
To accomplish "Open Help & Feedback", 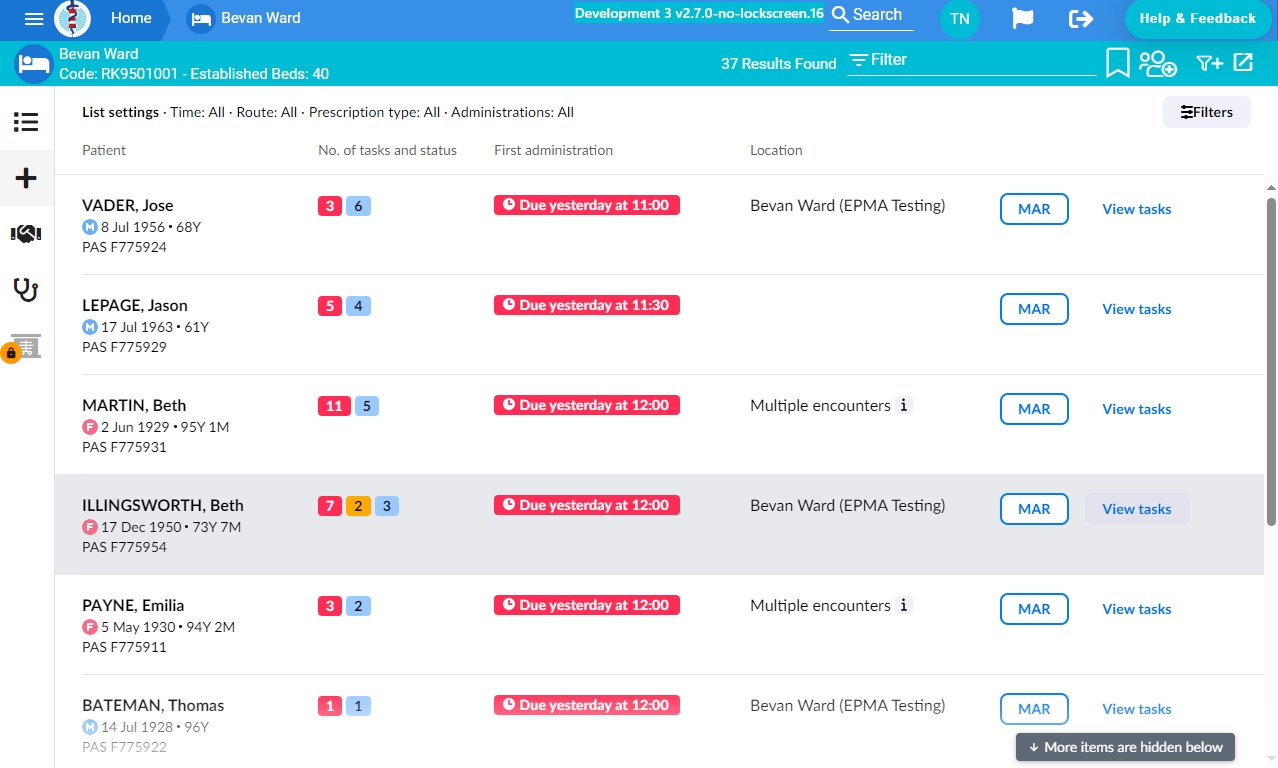I will (1197, 18).
